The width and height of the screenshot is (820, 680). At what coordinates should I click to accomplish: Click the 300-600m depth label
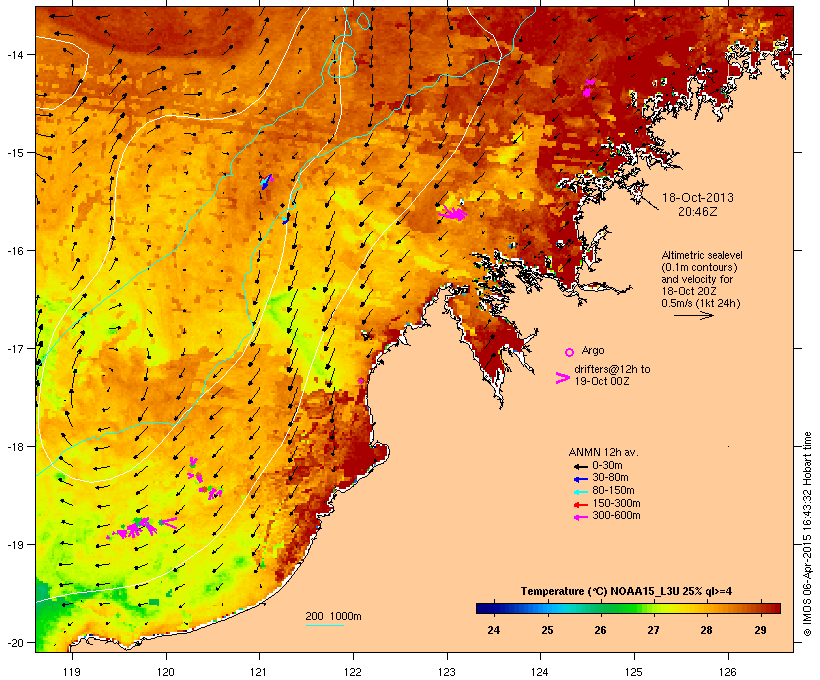coord(616,516)
